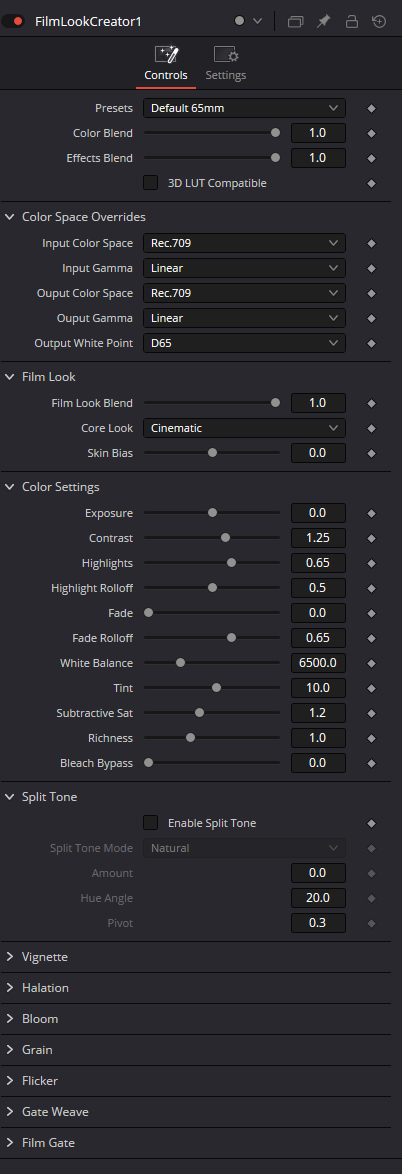Click keyframe diamond for 3D LUT Compatible
This screenshot has height=1174, width=402.
point(371,183)
